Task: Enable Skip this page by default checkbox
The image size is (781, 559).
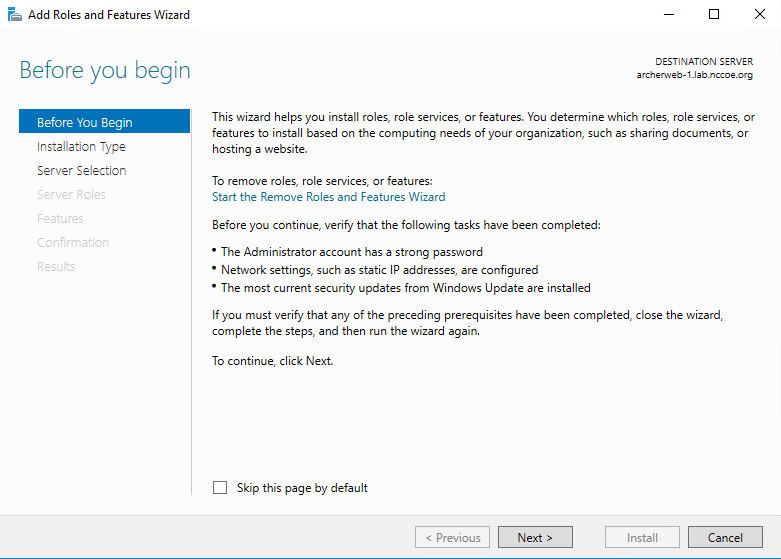Action: [220, 487]
